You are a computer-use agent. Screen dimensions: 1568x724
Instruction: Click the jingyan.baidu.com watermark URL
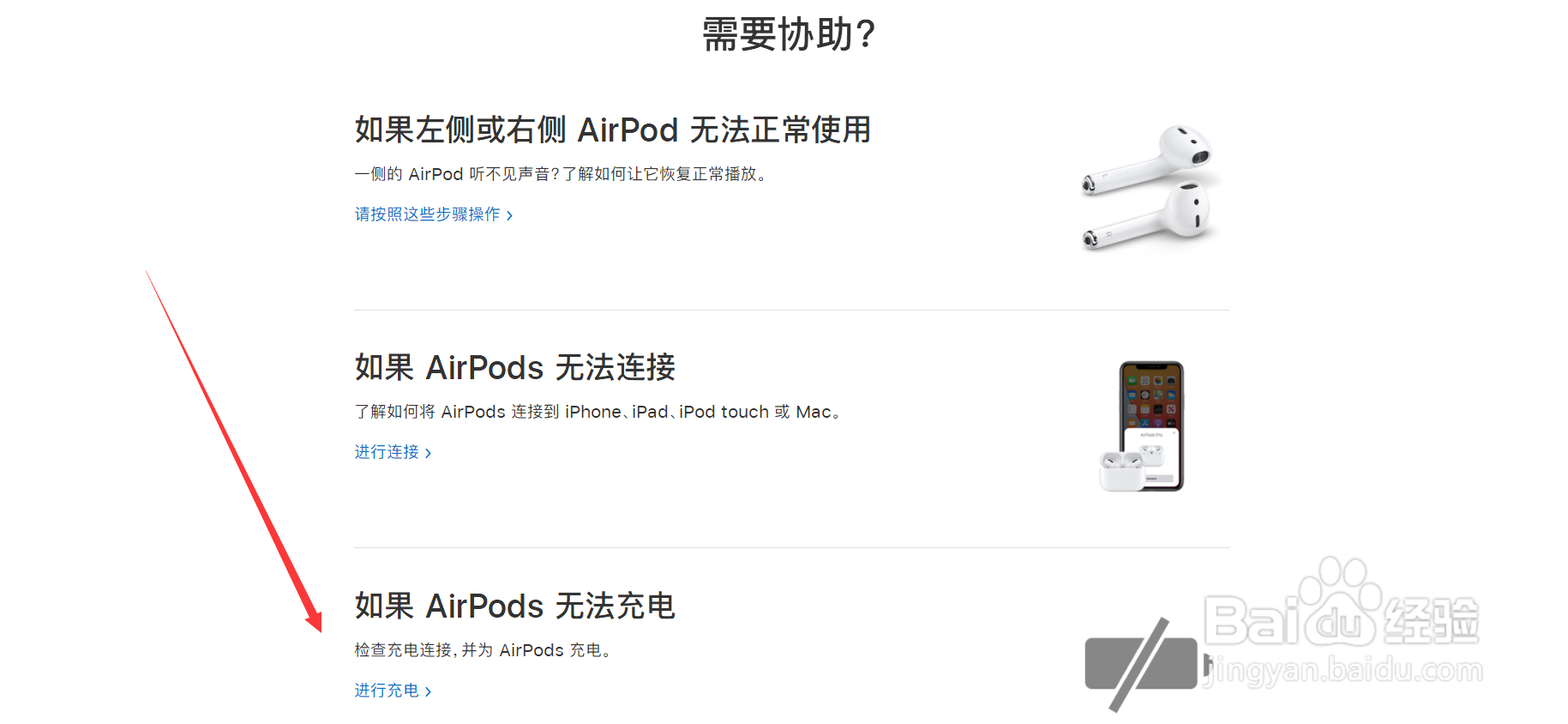[x=1346, y=670]
